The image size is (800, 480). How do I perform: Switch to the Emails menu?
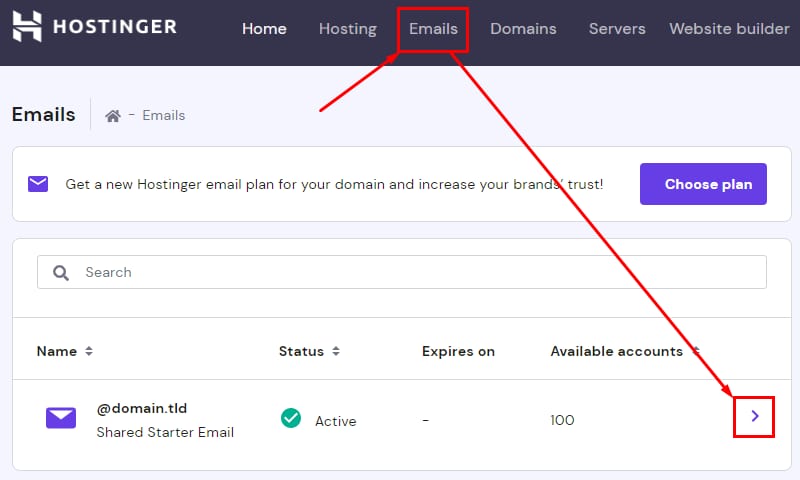(x=433, y=29)
